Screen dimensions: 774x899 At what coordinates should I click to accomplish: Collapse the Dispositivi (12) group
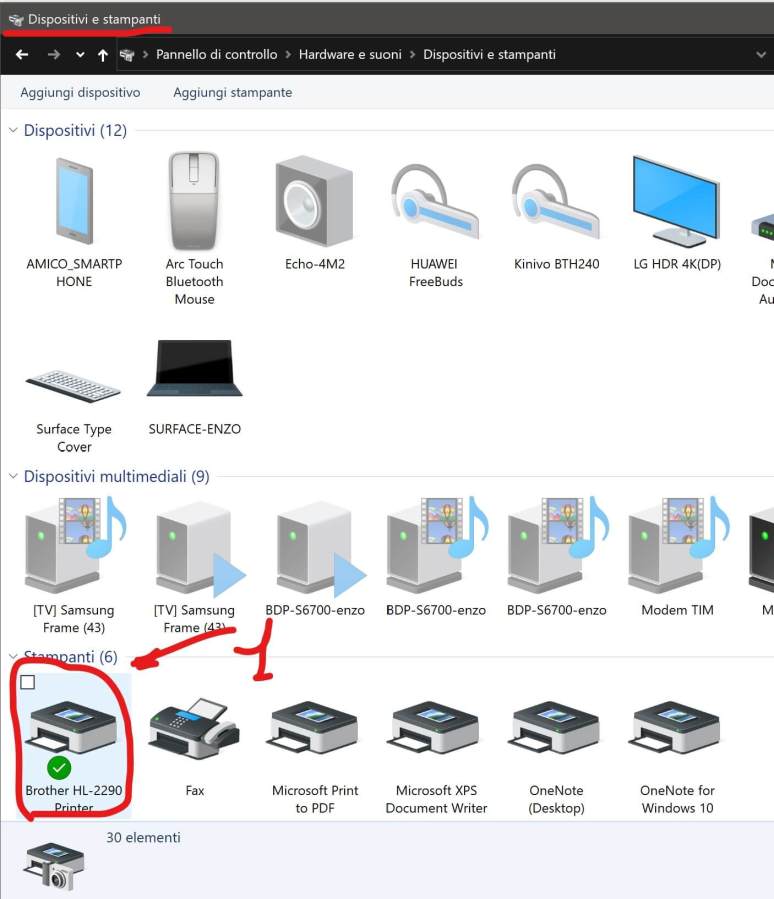[x=14, y=131]
